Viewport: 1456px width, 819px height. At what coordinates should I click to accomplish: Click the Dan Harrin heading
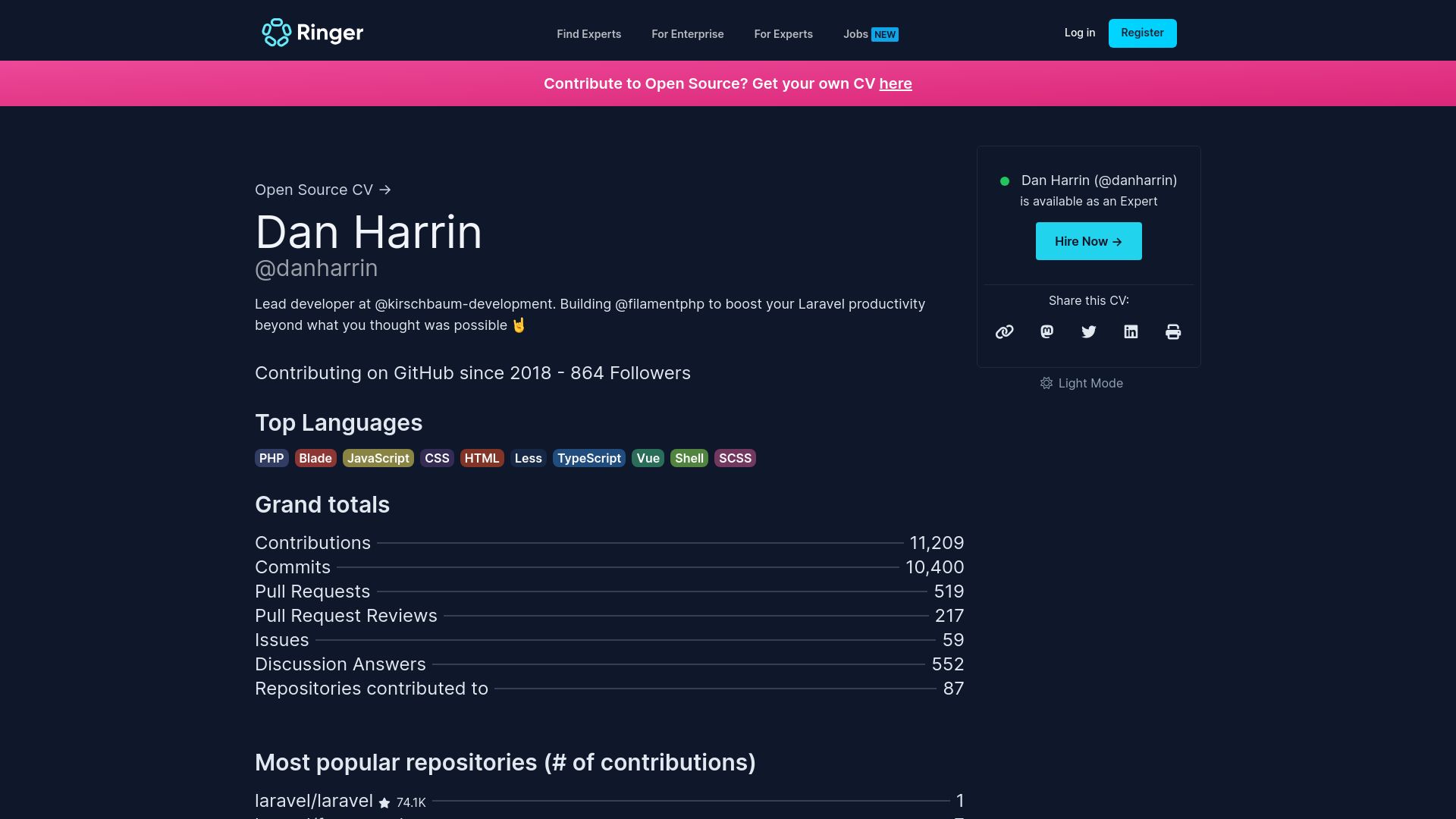coord(369,232)
